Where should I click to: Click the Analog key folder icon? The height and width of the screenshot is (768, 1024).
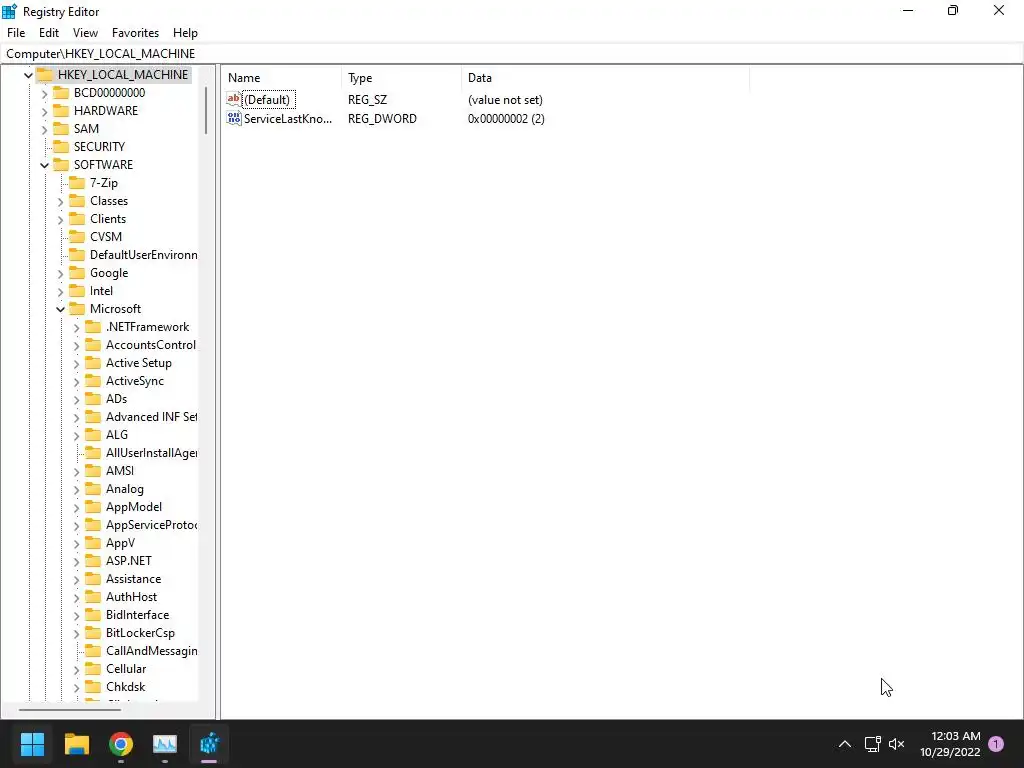click(93, 488)
